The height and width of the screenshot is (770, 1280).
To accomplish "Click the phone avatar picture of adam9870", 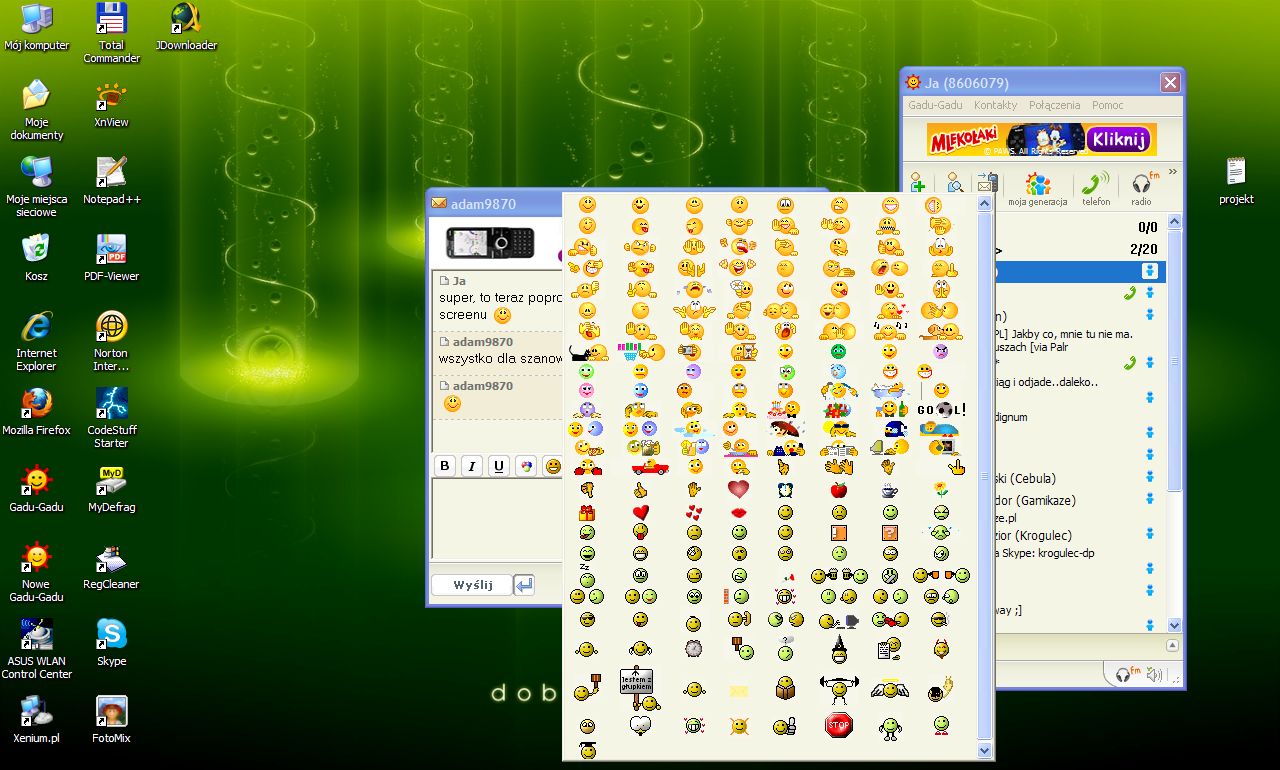I will (490, 242).
